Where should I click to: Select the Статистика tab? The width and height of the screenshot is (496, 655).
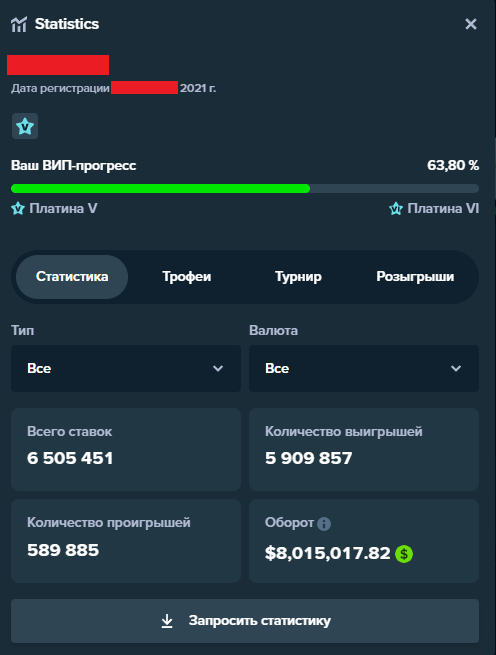point(72,277)
